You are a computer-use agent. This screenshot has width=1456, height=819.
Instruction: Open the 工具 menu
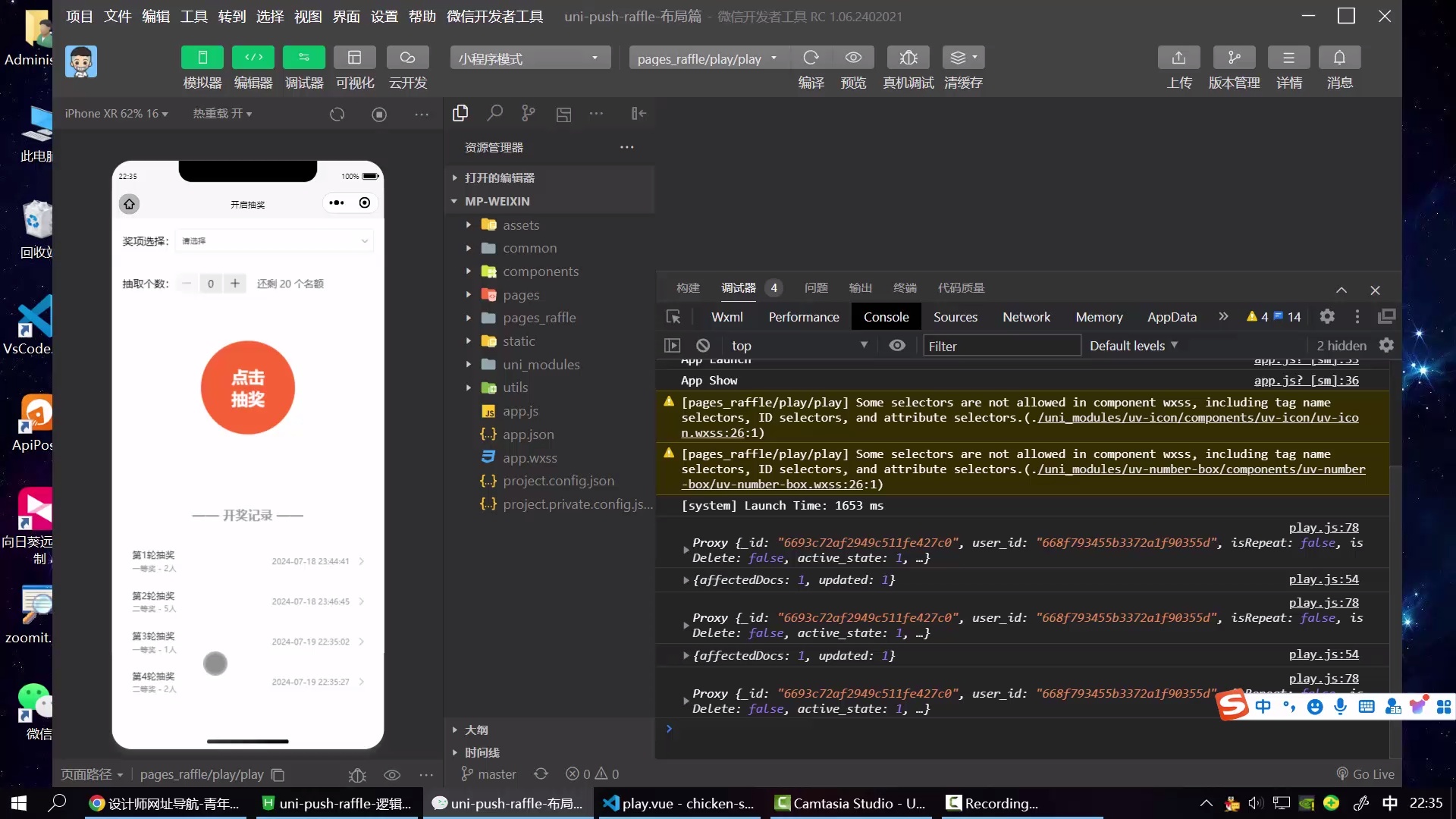click(193, 17)
